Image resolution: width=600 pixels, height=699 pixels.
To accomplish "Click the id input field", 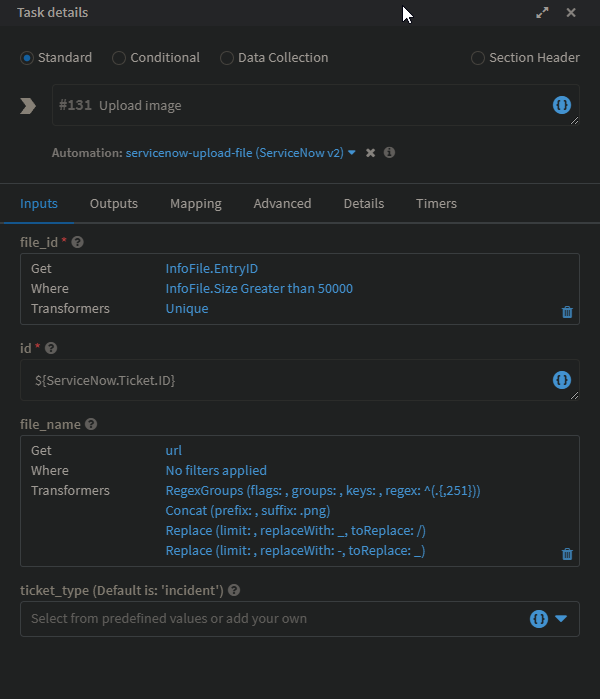I will pos(280,380).
